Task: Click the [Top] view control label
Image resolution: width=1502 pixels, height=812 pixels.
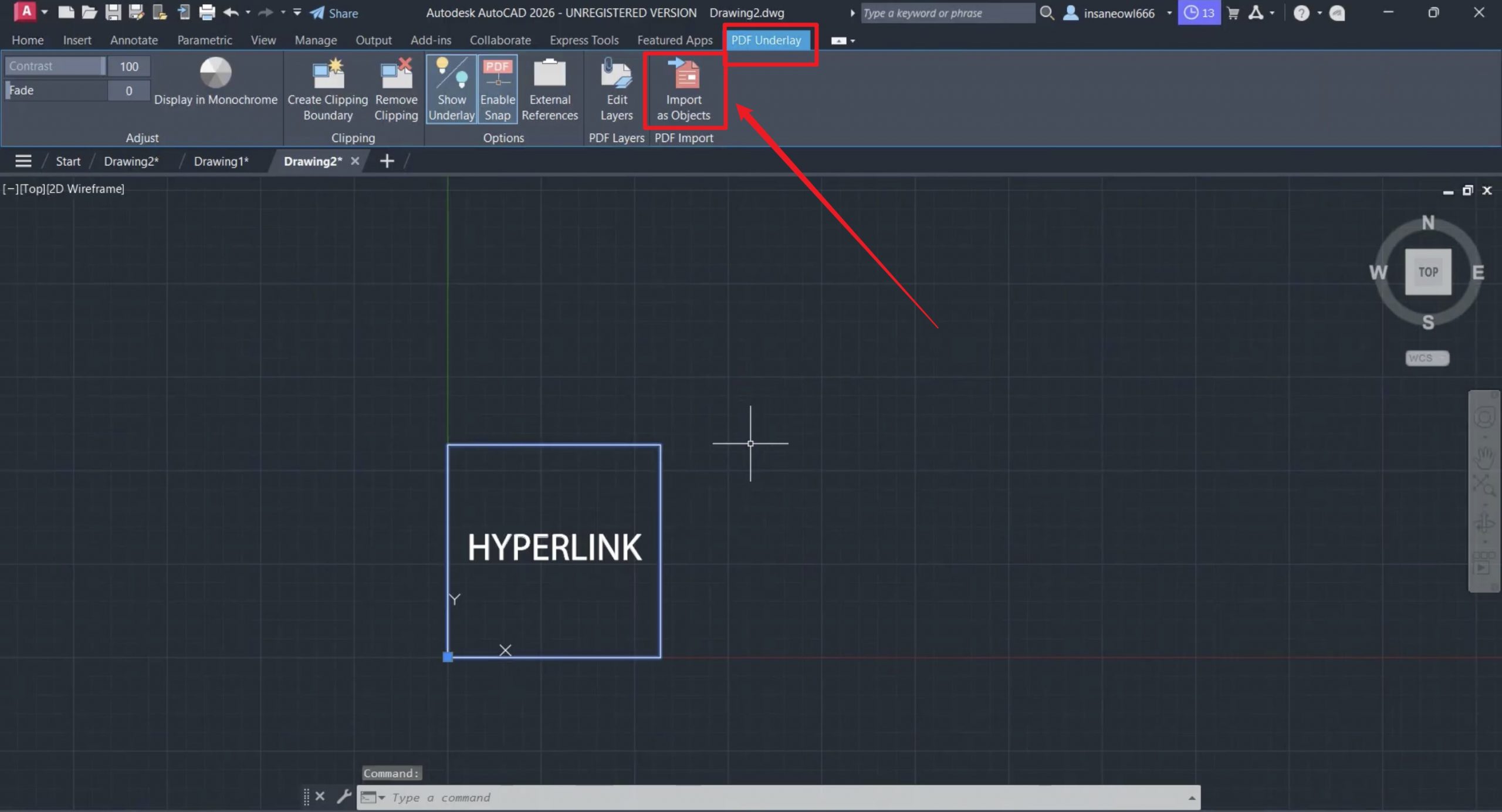Action: coord(32,189)
